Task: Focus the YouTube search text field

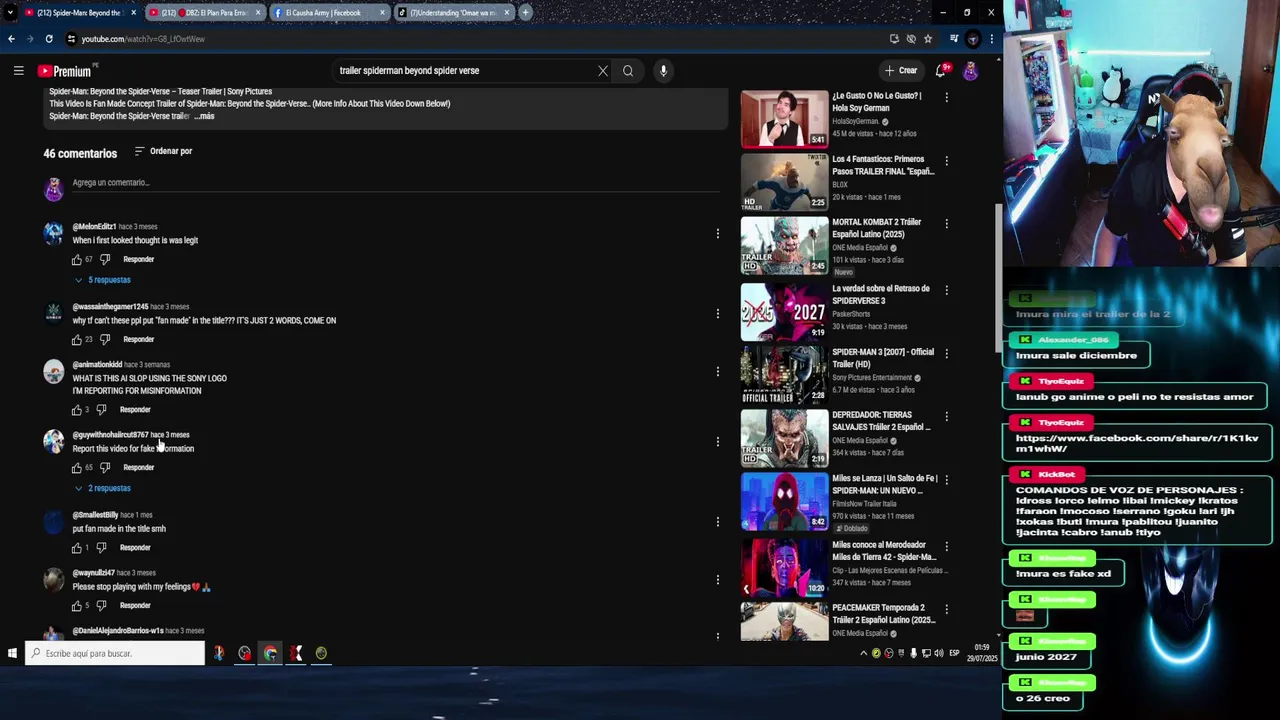Action: [x=465, y=71]
